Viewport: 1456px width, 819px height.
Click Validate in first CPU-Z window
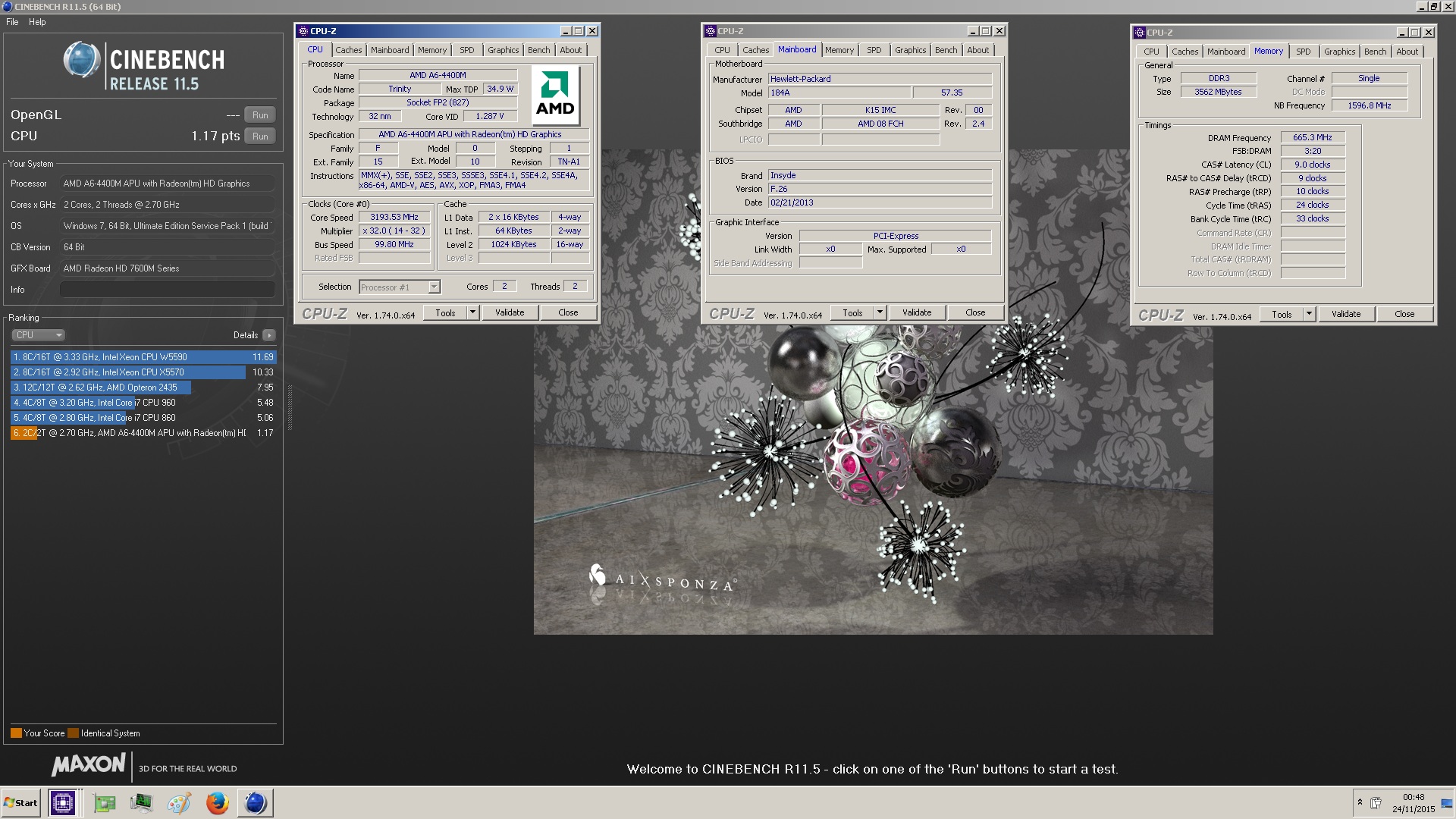coord(510,312)
